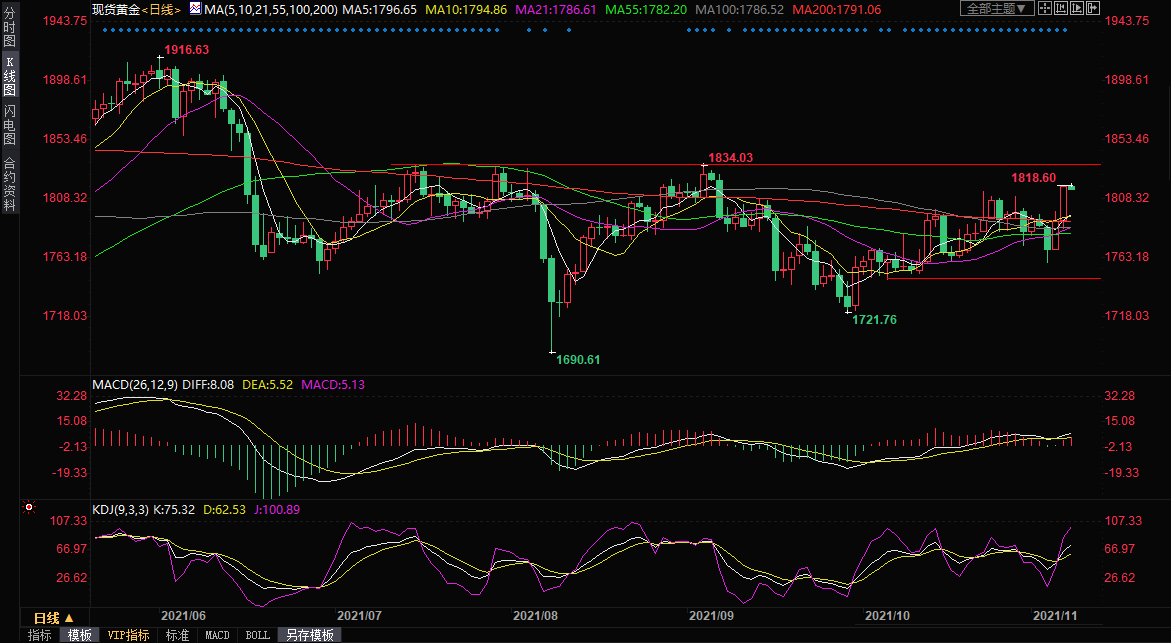Click 另存模板 to save template

(309, 635)
